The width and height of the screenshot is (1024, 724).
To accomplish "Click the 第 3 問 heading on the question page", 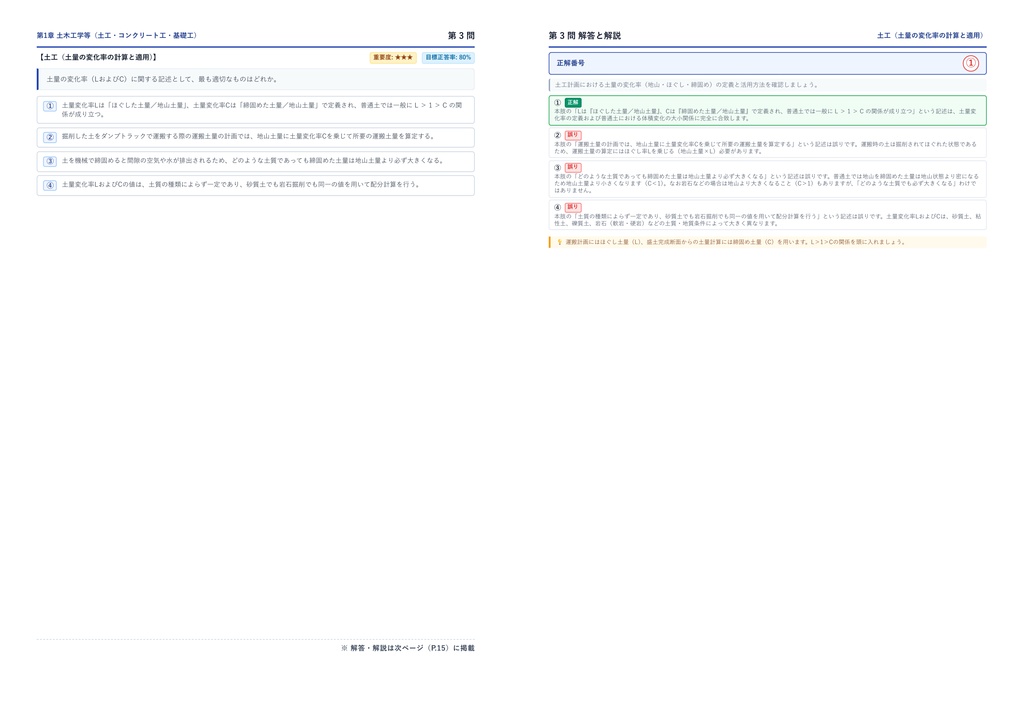I will pyautogui.click(x=461, y=35).
